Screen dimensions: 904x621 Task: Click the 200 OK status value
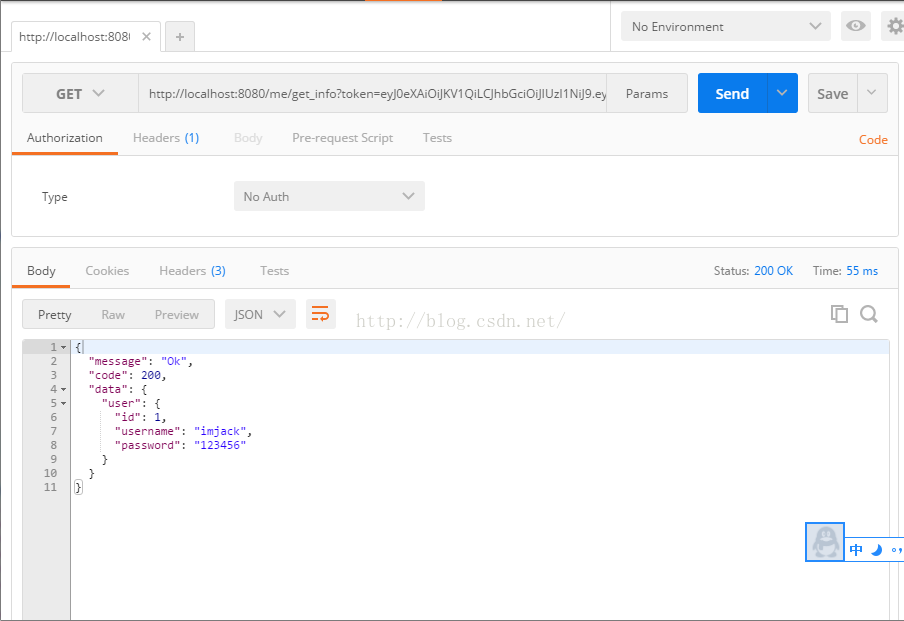tap(773, 271)
